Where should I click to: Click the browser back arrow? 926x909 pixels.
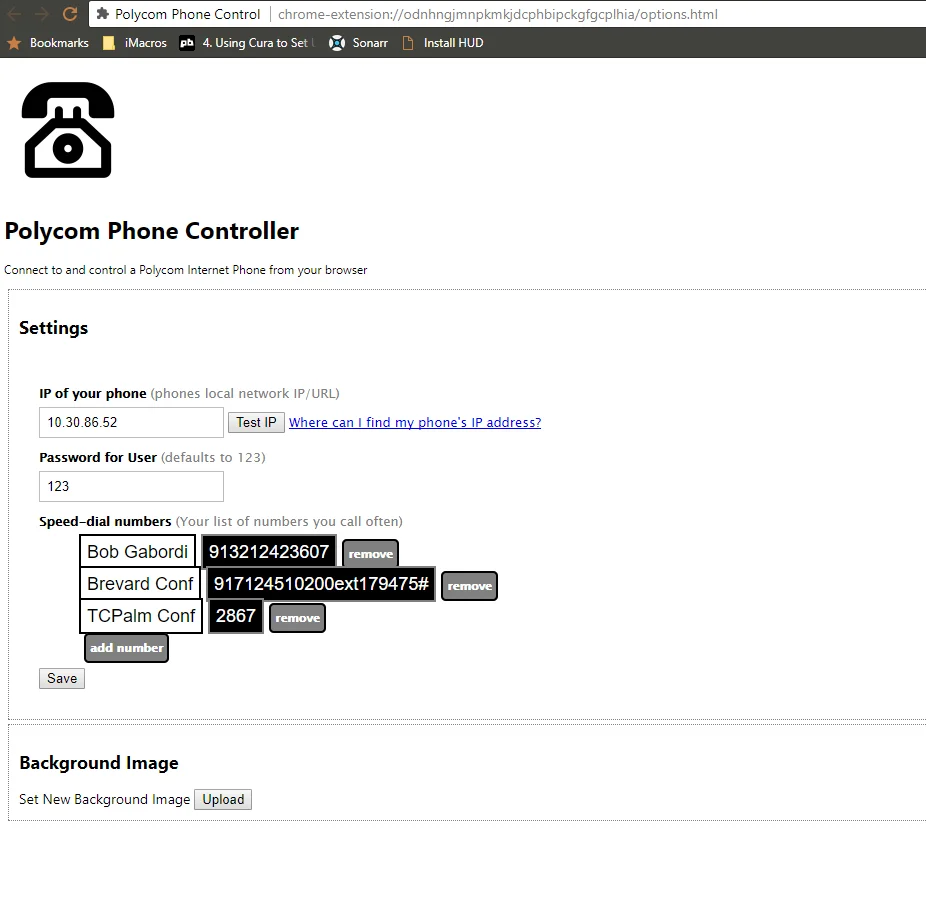[14, 14]
